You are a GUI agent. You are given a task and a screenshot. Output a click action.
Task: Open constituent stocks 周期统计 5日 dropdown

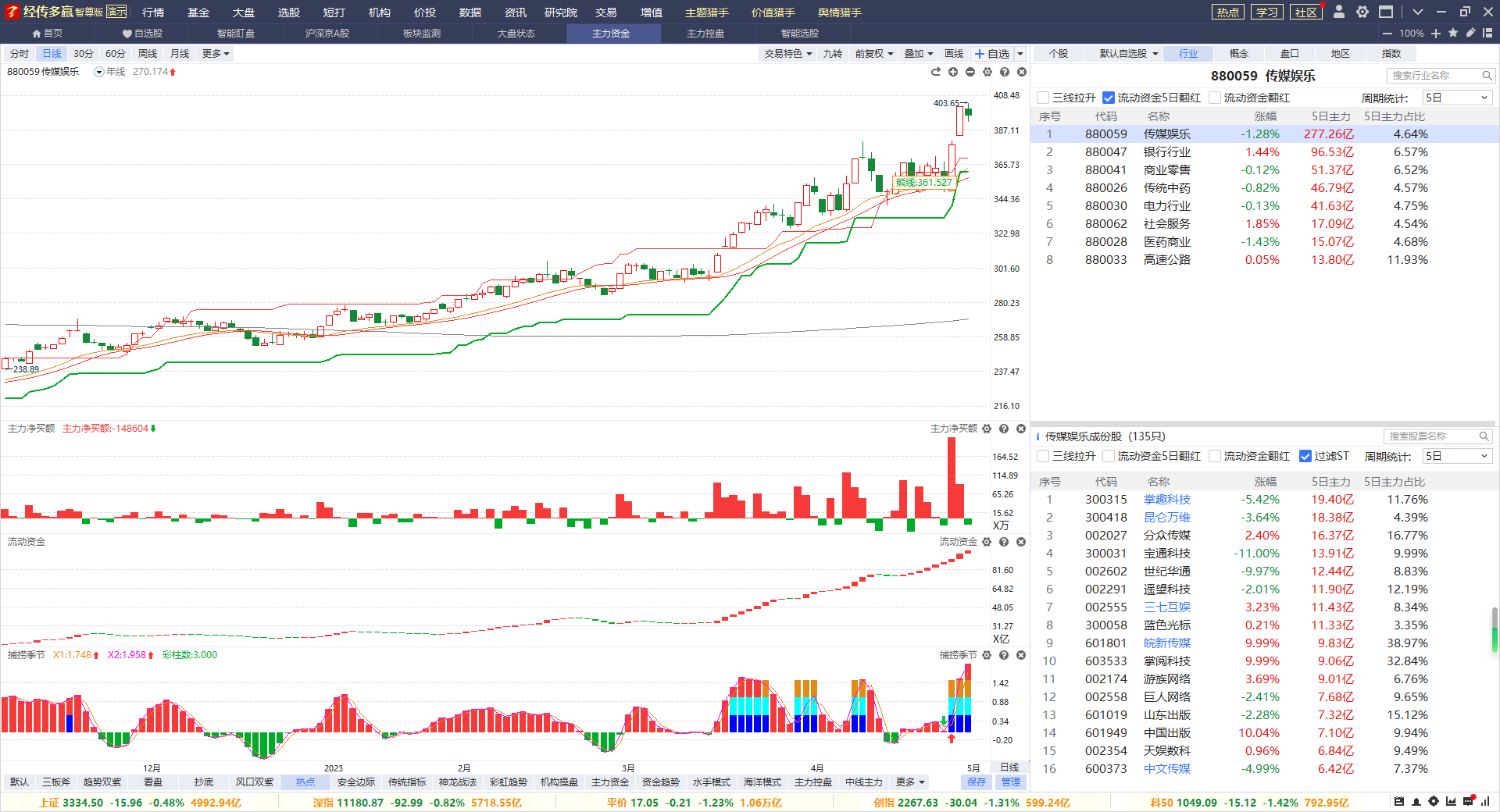pyautogui.click(x=1457, y=456)
